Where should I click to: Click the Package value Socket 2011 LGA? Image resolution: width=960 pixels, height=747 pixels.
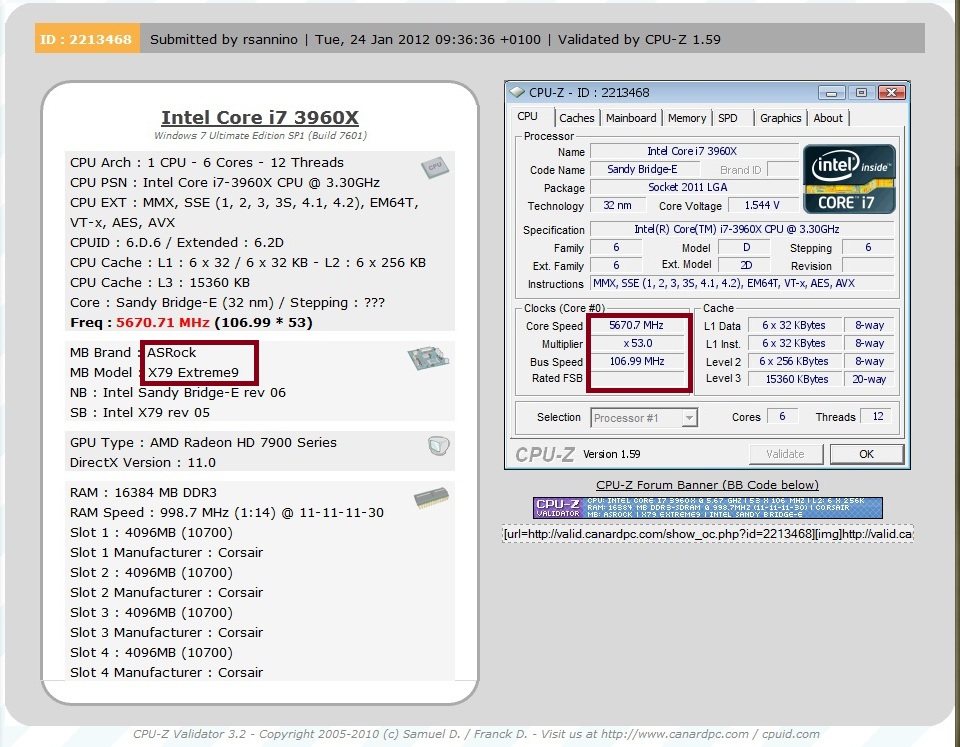(694, 187)
